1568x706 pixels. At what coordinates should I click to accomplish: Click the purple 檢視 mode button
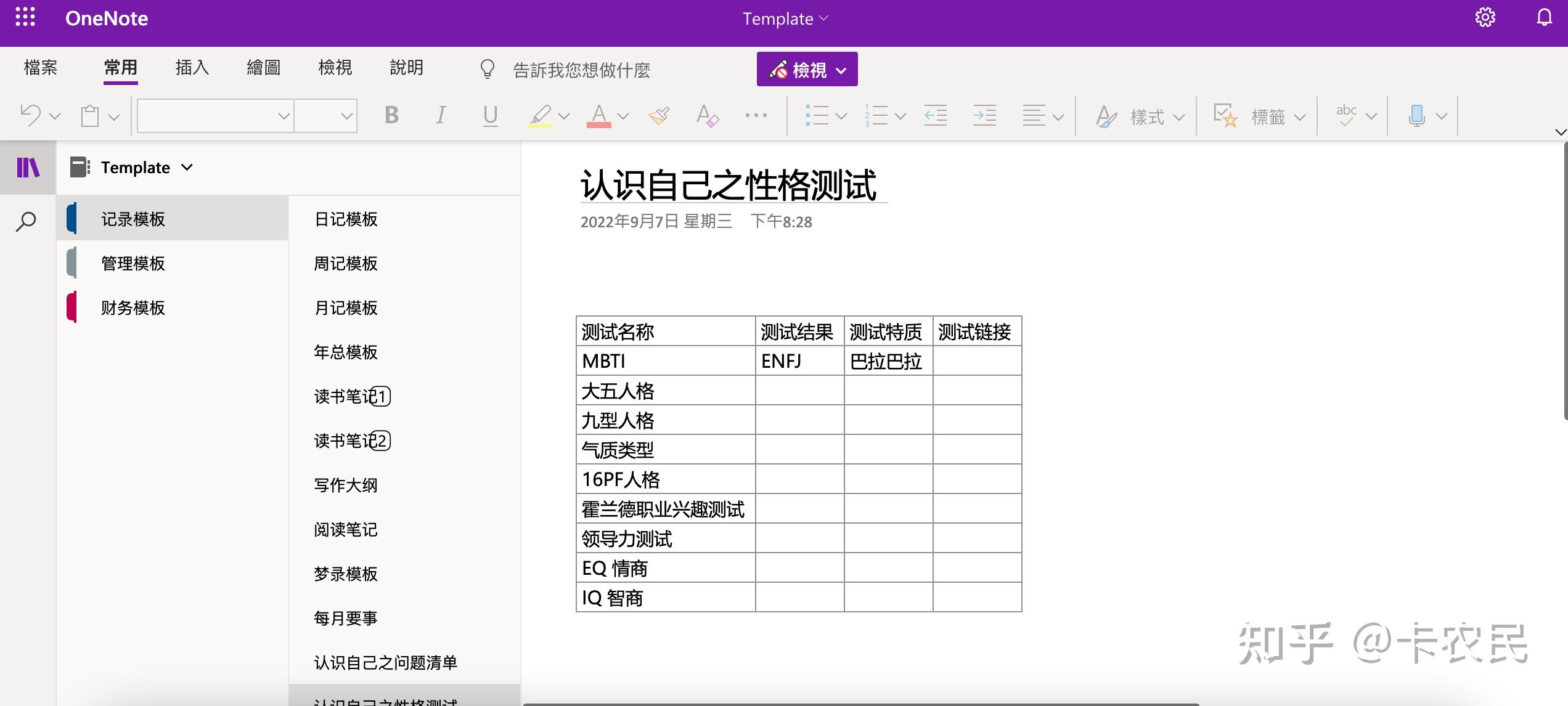pos(806,70)
